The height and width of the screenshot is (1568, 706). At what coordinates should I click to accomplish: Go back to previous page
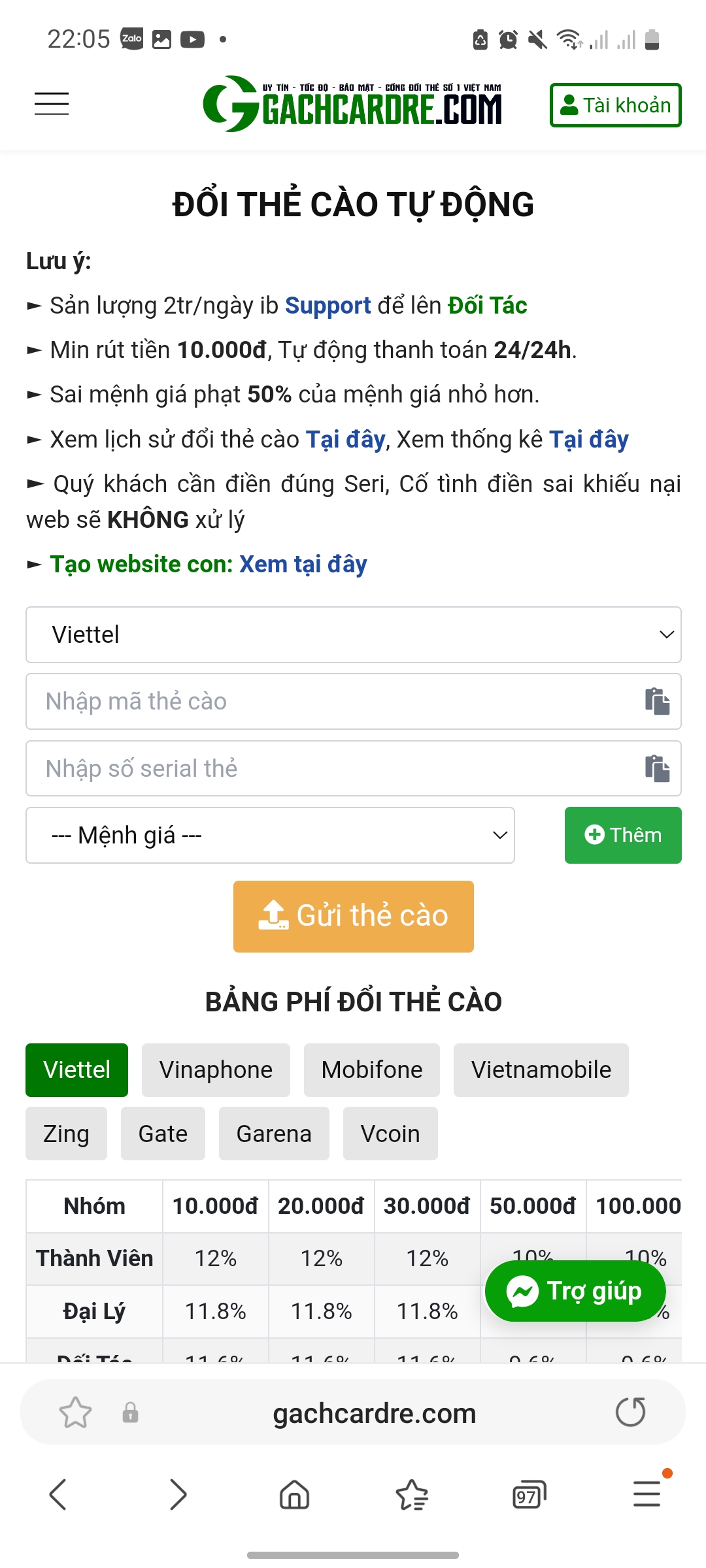(58, 1494)
